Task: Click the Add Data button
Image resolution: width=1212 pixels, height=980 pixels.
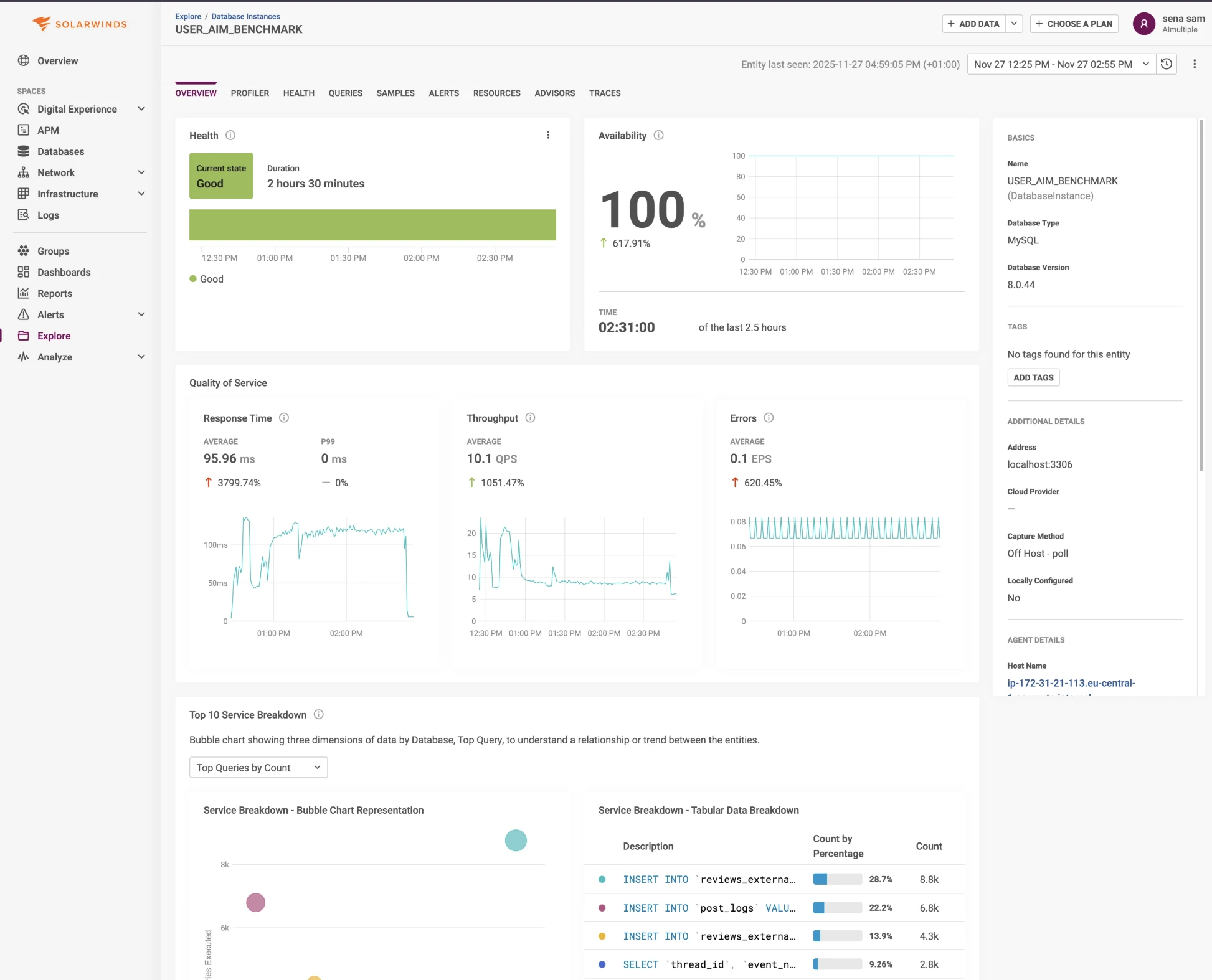Action: pyautogui.click(x=973, y=24)
